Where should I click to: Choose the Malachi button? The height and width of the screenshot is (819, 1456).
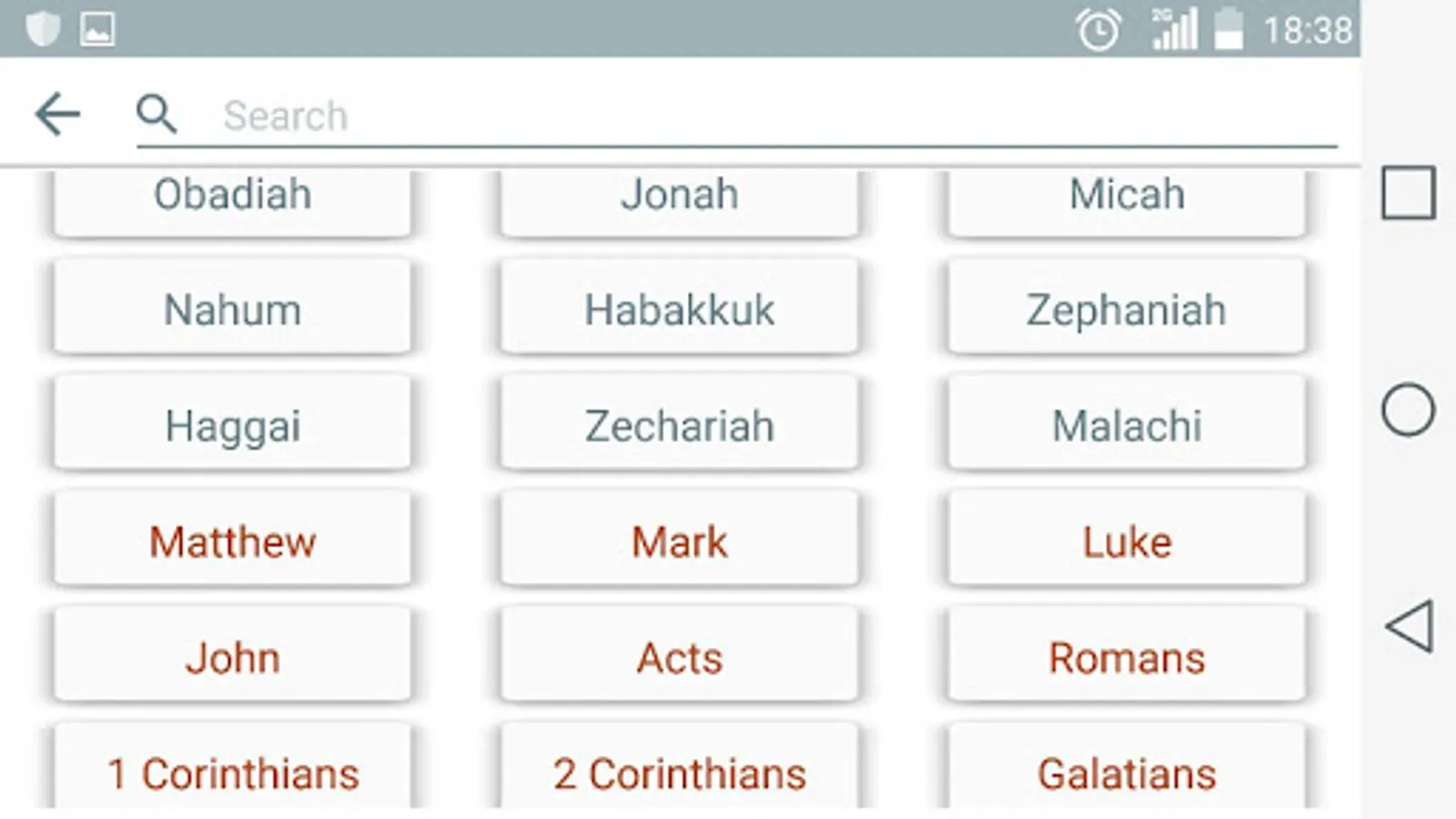tap(1127, 425)
